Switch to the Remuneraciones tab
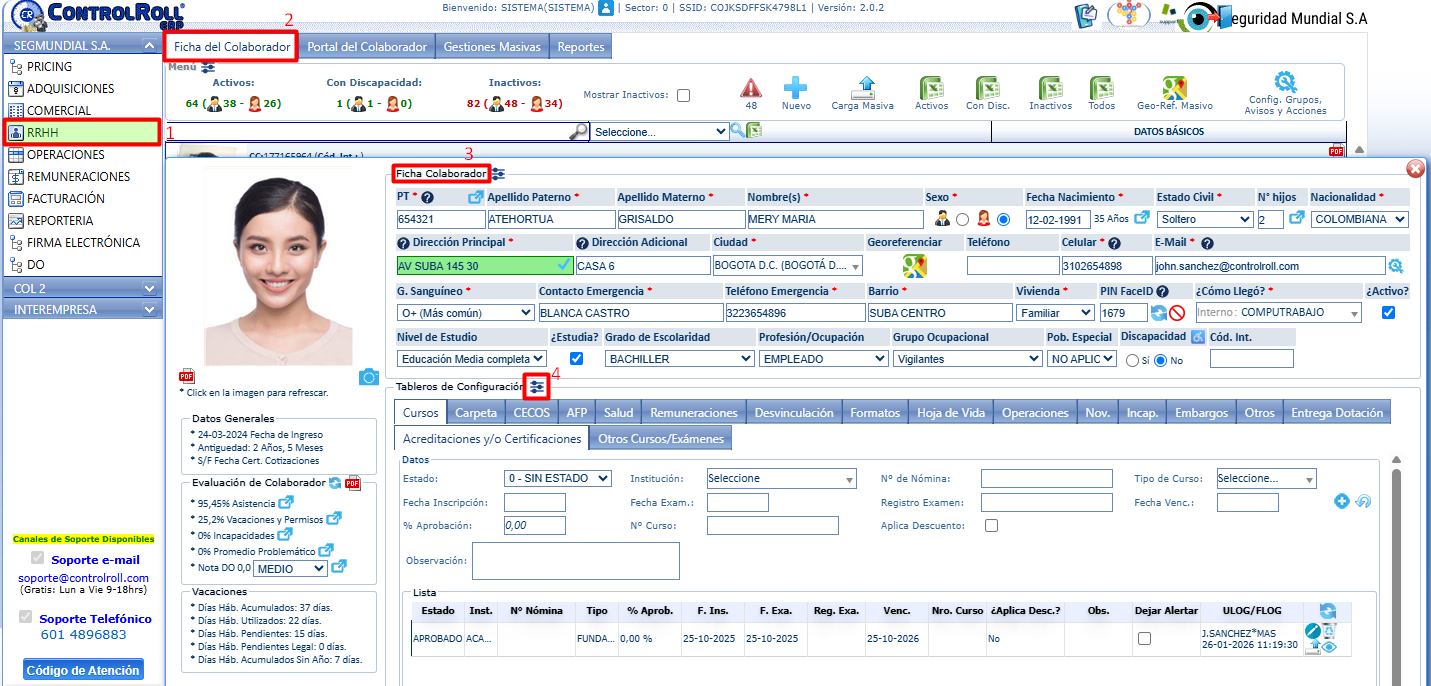 coord(693,412)
